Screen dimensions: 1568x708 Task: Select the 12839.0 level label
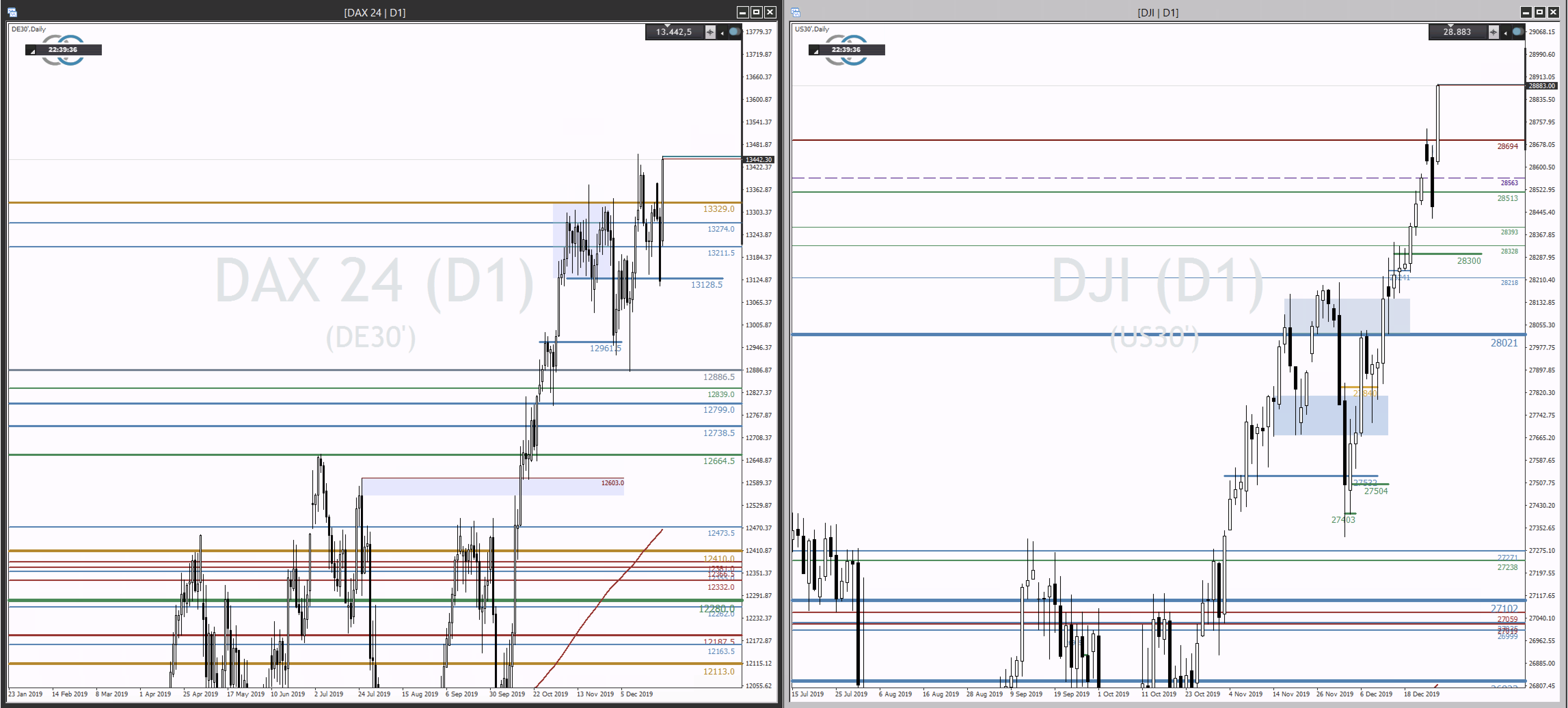721,394
